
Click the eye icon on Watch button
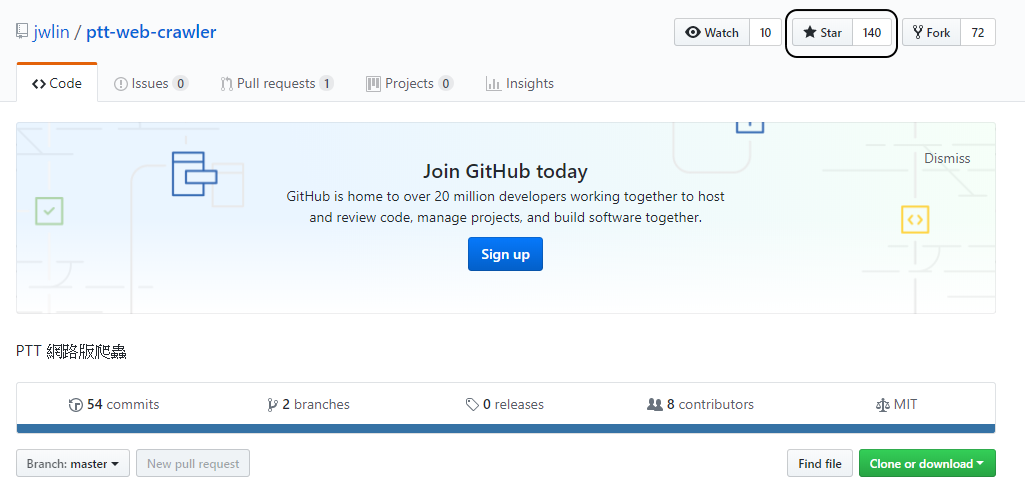[x=693, y=33]
